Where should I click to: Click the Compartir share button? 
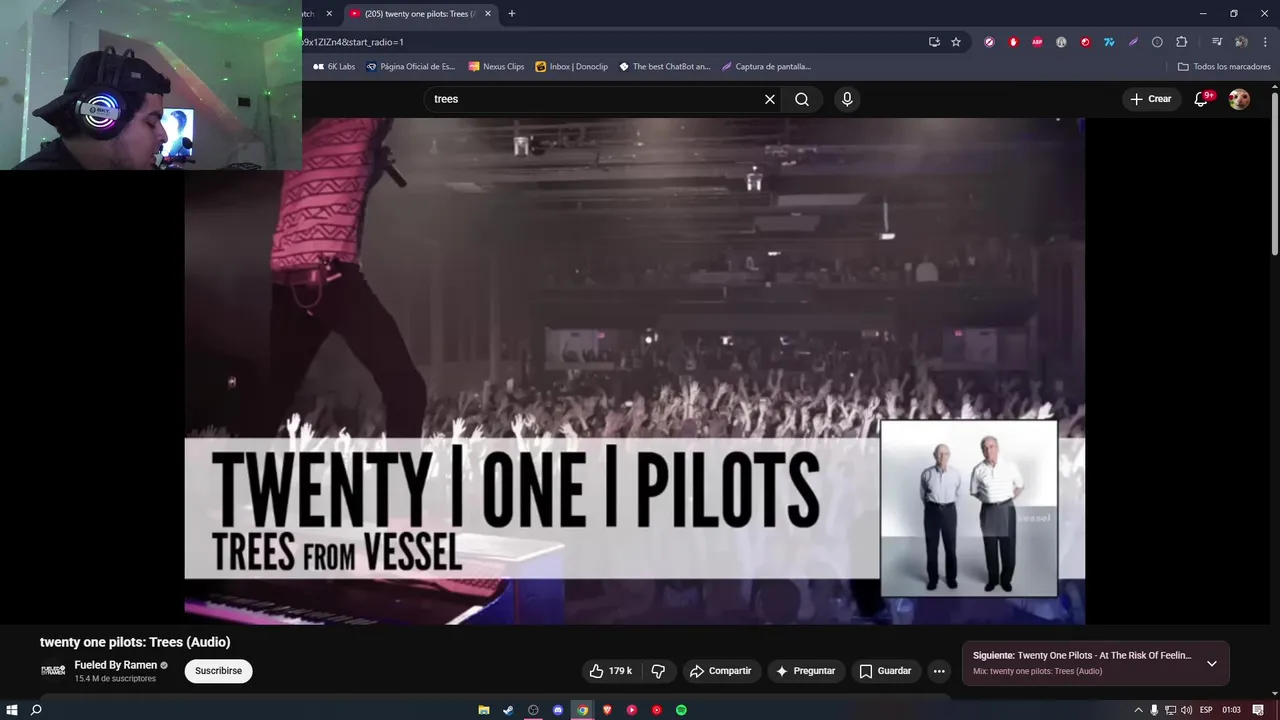720,671
